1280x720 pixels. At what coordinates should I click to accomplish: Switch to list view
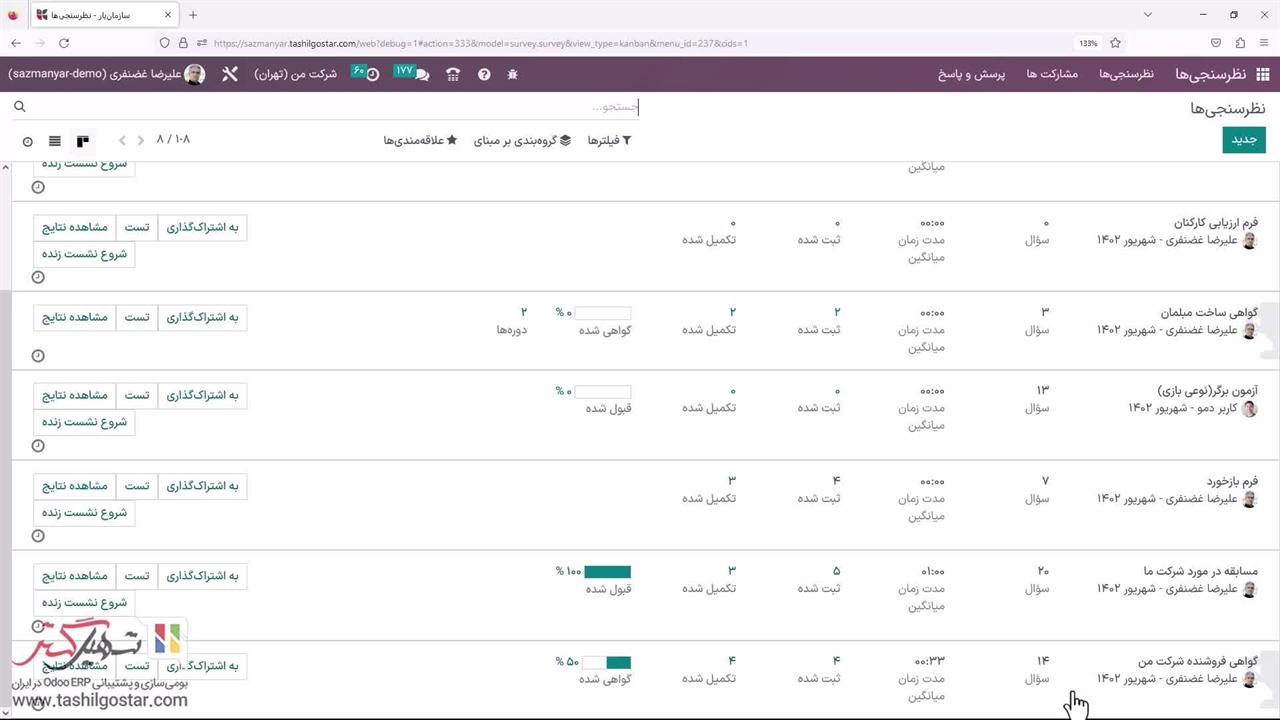pyautogui.click(x=55, y=141)
